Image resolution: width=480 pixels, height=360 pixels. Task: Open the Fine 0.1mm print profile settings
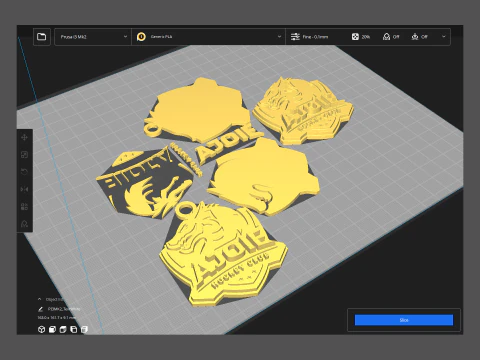tap(309, 37)
